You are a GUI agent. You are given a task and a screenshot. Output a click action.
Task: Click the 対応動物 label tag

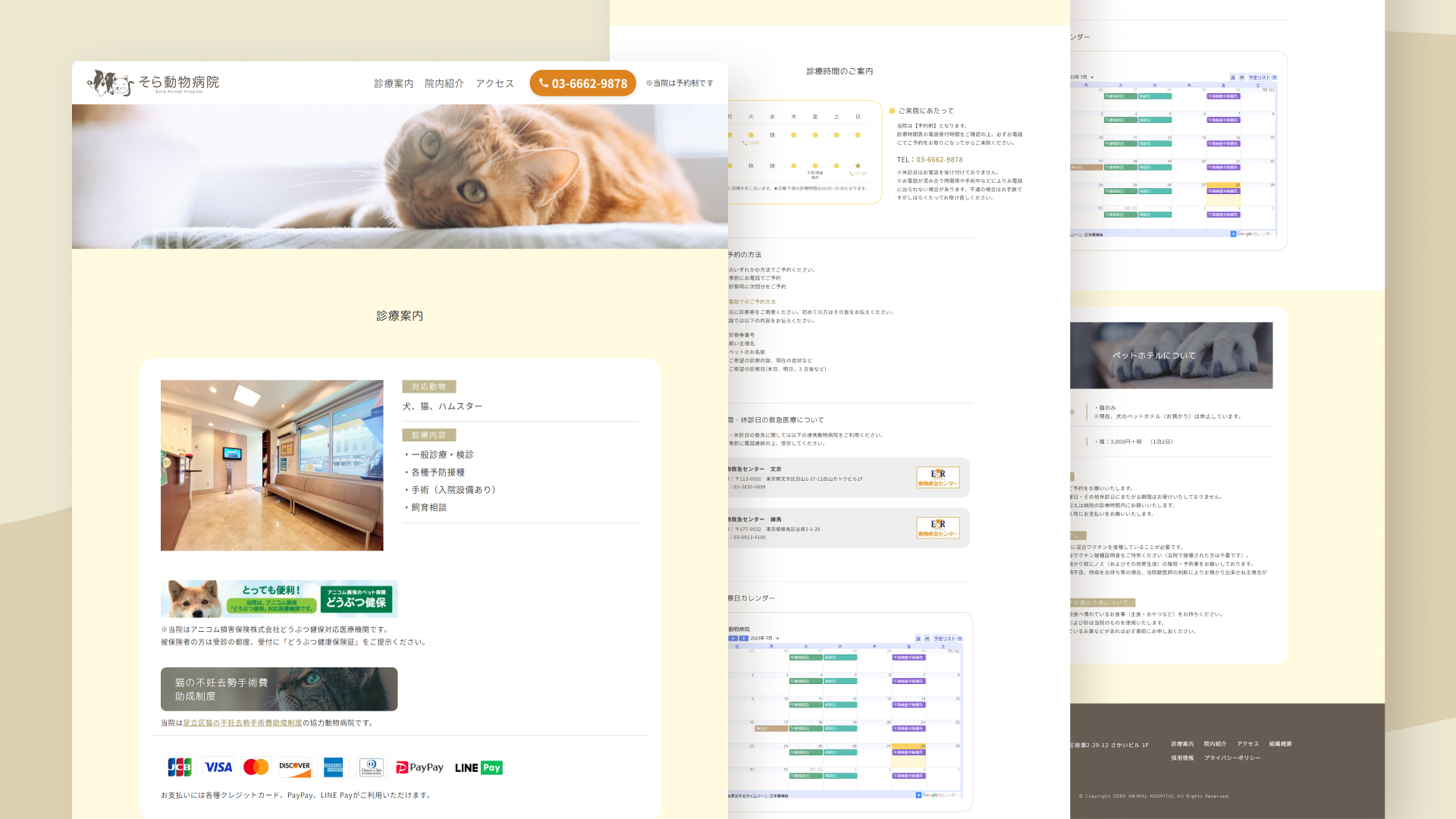[429, 387]
